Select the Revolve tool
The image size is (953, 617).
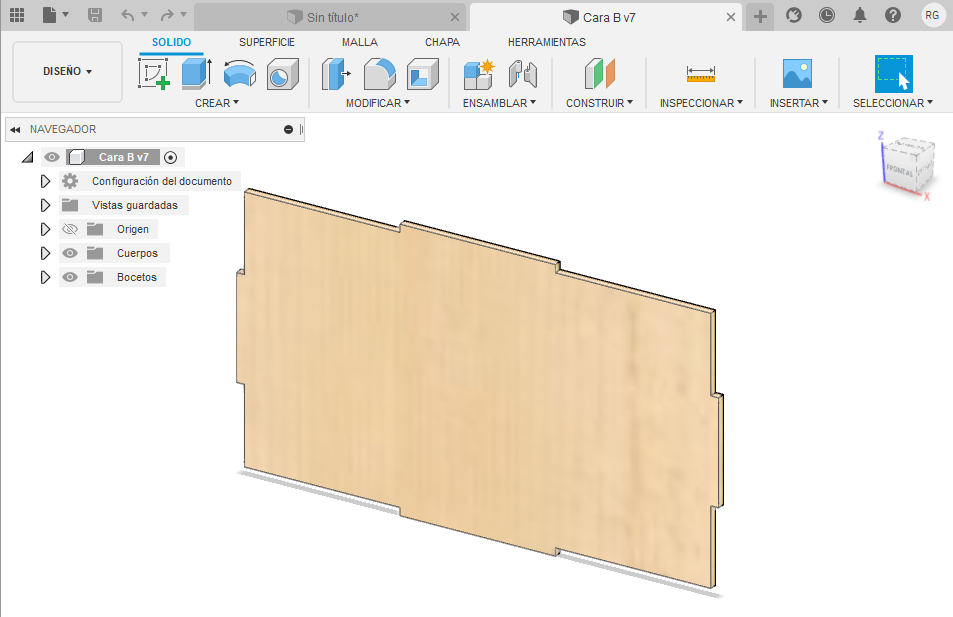coord(239,74)
